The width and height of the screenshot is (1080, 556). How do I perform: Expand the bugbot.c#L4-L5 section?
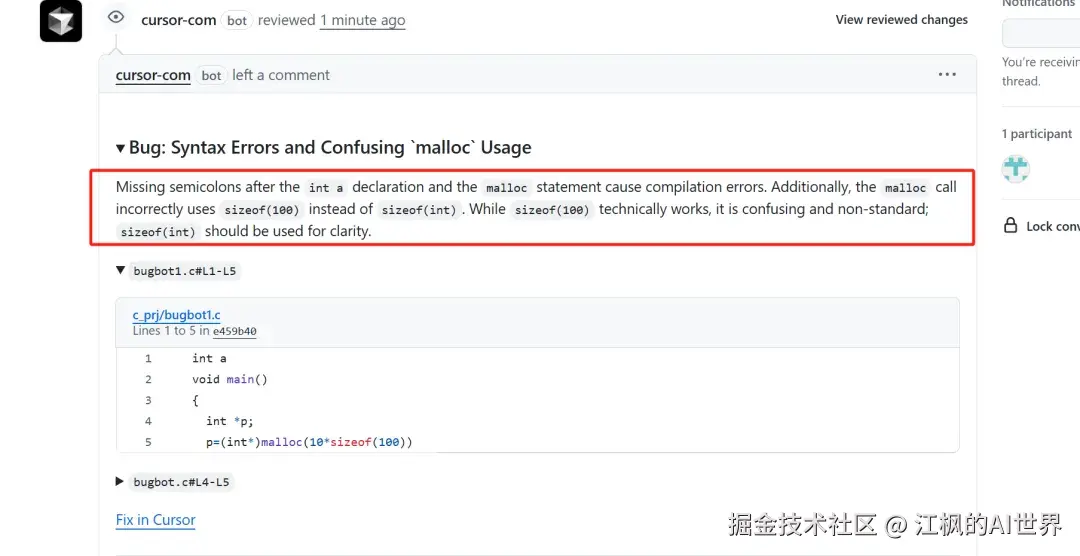click(x=121, y=482)
